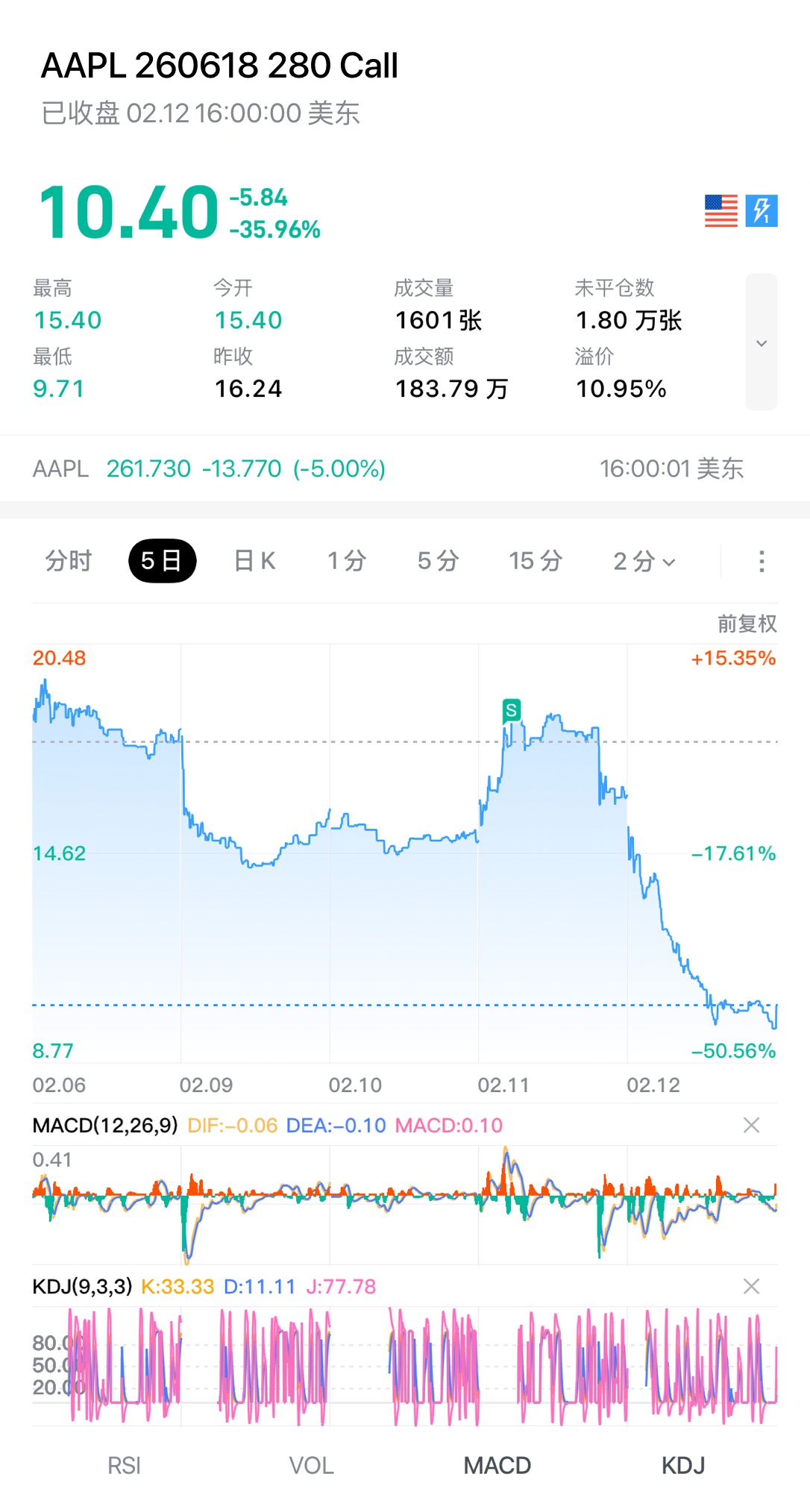The height and width of the screenshot is (1512, 810).
Task: Tap the green S sell marker
Action: [x=511, y=710]
